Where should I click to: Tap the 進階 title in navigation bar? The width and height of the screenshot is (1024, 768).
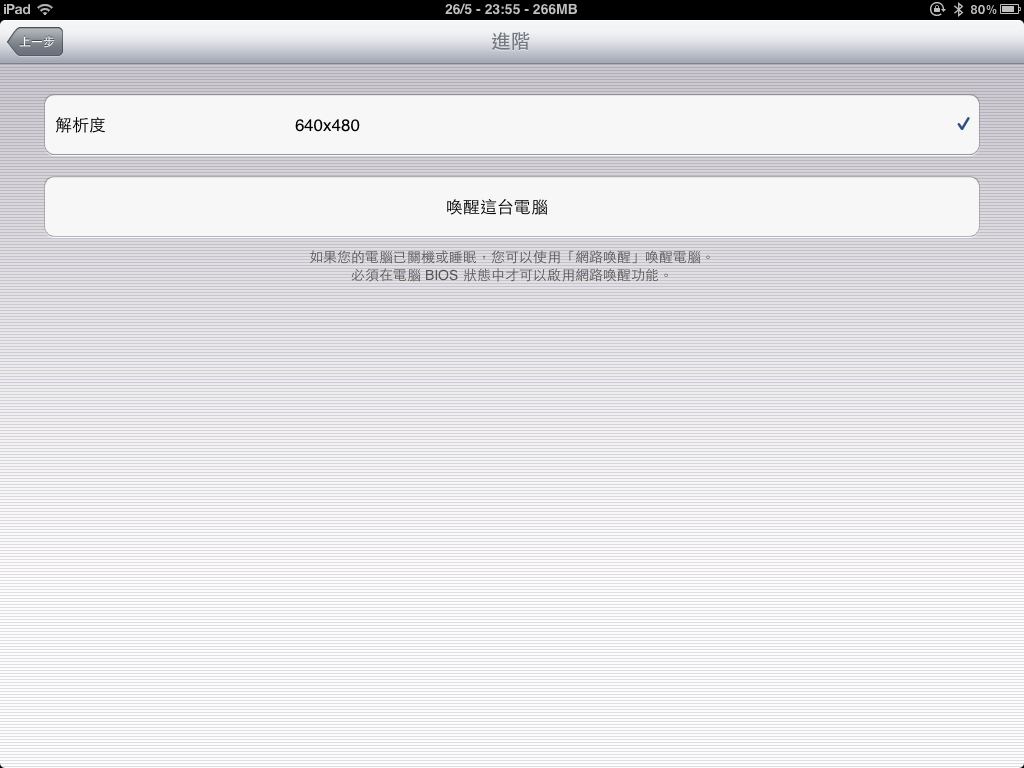point(511,42)
